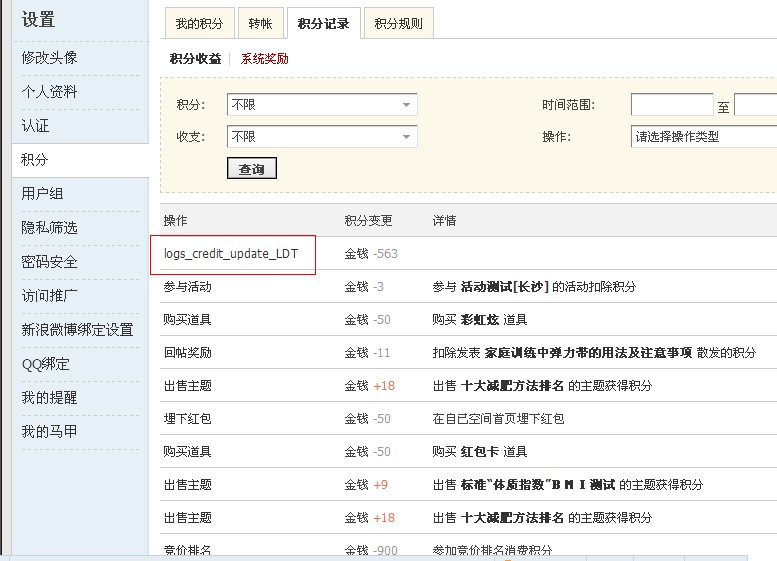Select the 埋下红包 operation cell
Viewport: 777px width, 561px height.
pyautogui.click(x=188, y=419)
